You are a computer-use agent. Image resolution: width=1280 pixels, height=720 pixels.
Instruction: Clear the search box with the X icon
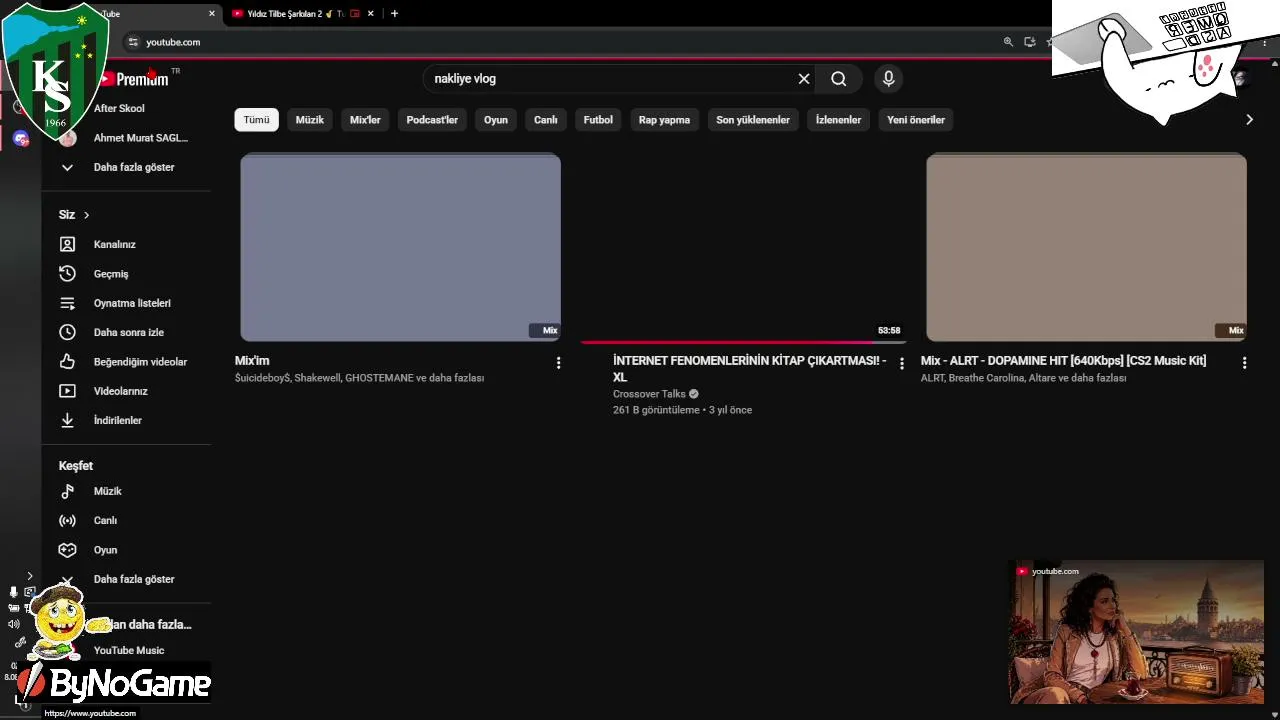click(804, 79)
